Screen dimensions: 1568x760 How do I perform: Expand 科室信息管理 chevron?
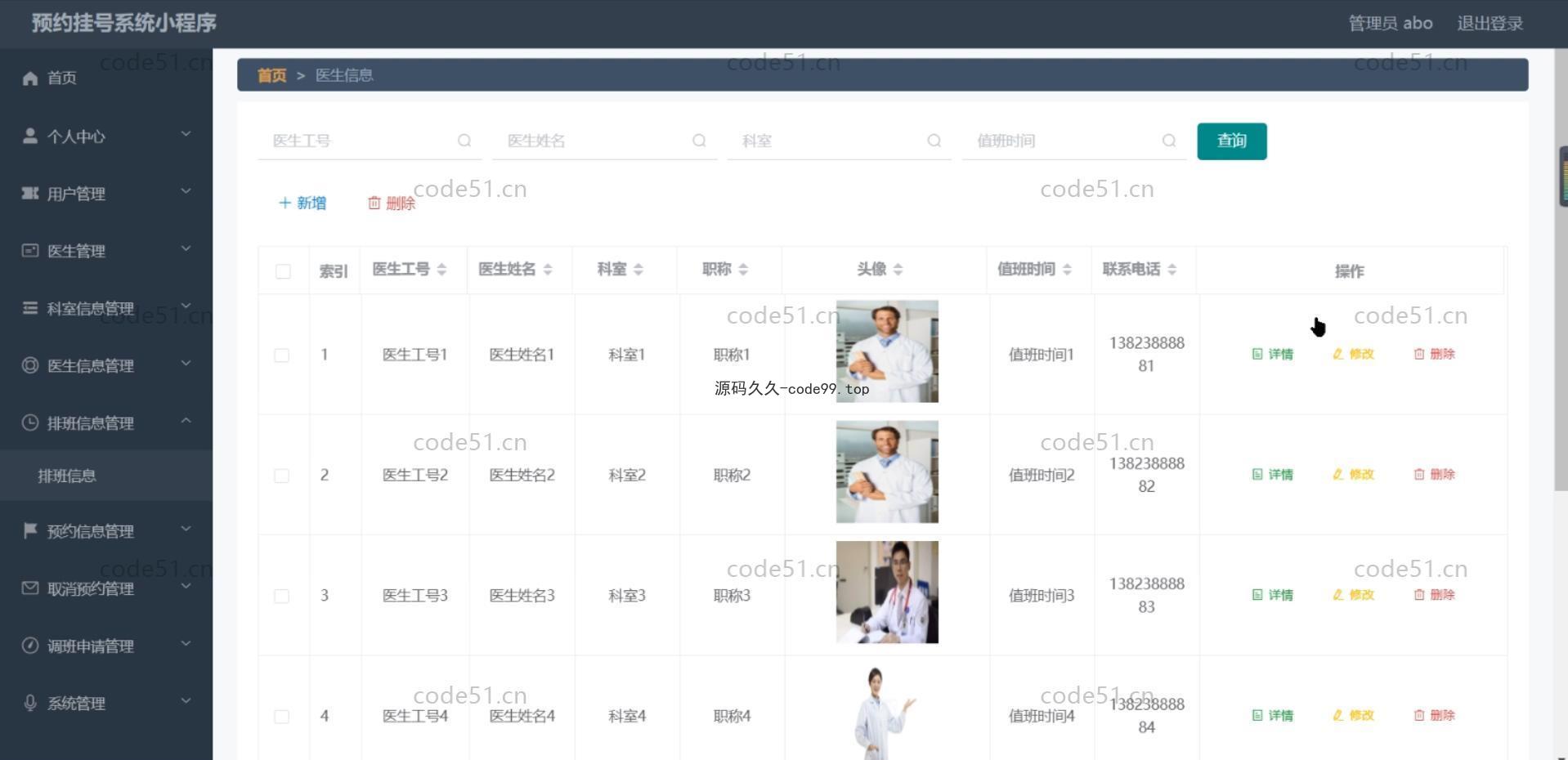[186, 306]
